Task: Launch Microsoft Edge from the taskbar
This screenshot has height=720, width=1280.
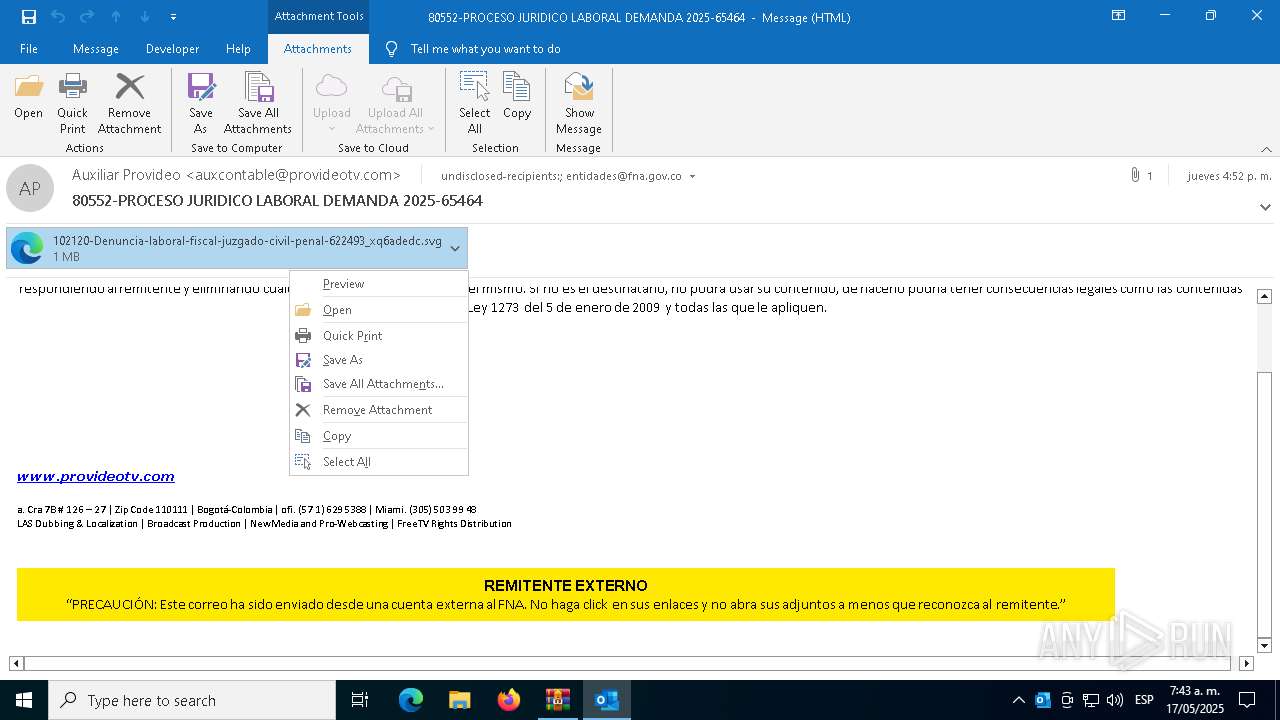Action: (x=411, y=700)
